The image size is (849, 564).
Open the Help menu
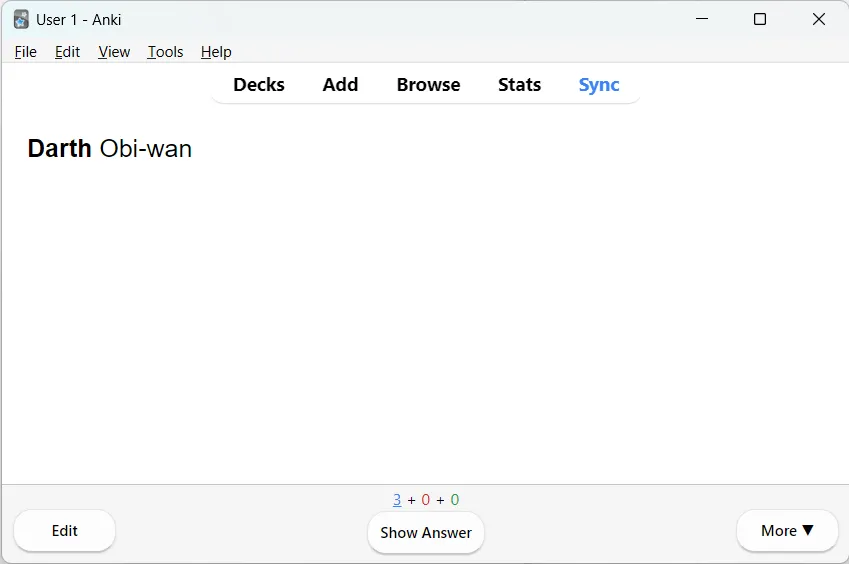coord(216,52)
